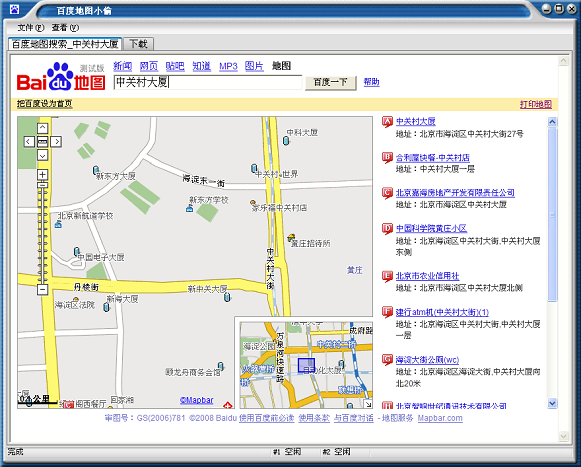Click the #1 空闲 status bar entry
This screenshot has width=581, height=467.
(x=286, y=451)
